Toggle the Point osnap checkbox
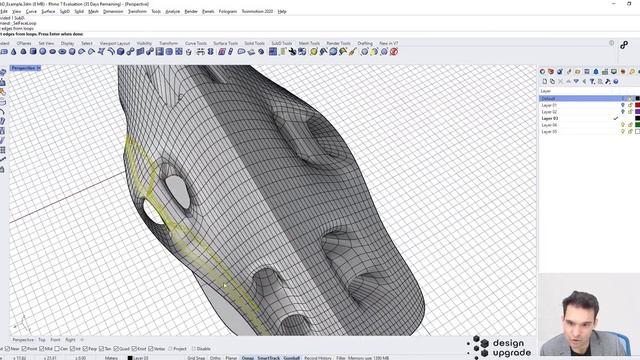 pyautogui.click(x=24, y=349)
